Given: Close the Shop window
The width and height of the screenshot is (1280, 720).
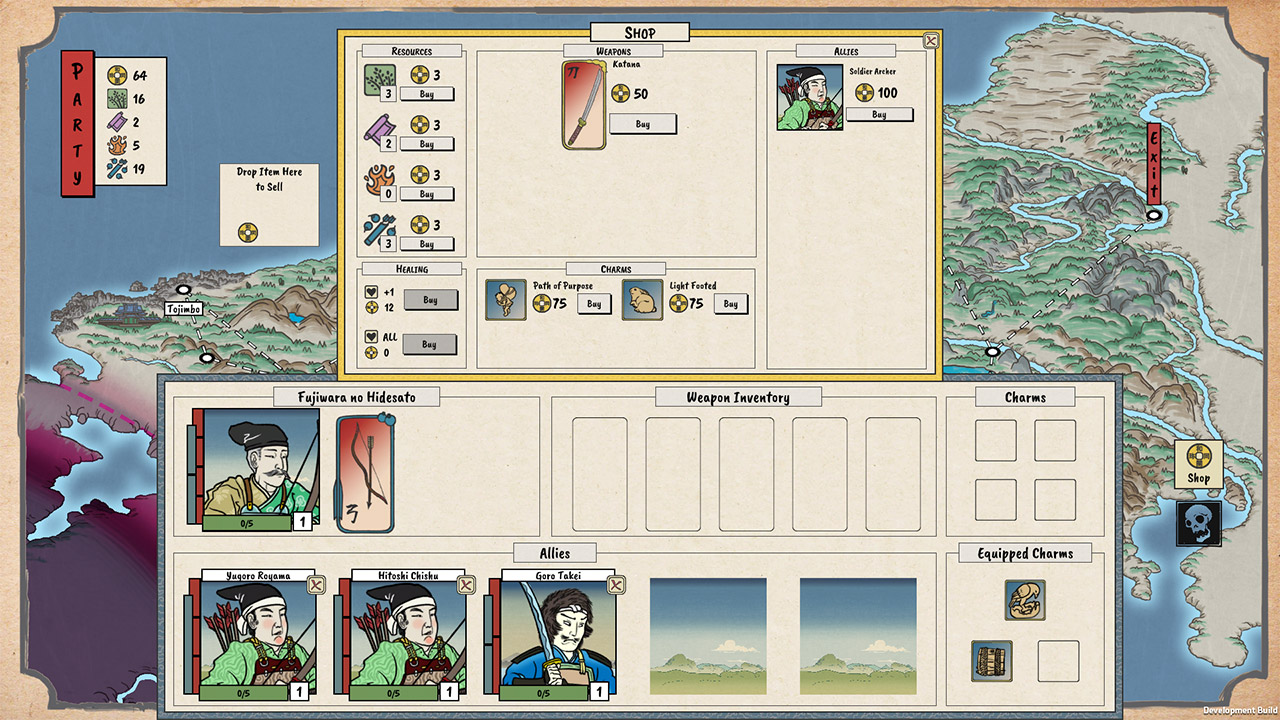Looking at the screenshot, I should coord(930,41).
